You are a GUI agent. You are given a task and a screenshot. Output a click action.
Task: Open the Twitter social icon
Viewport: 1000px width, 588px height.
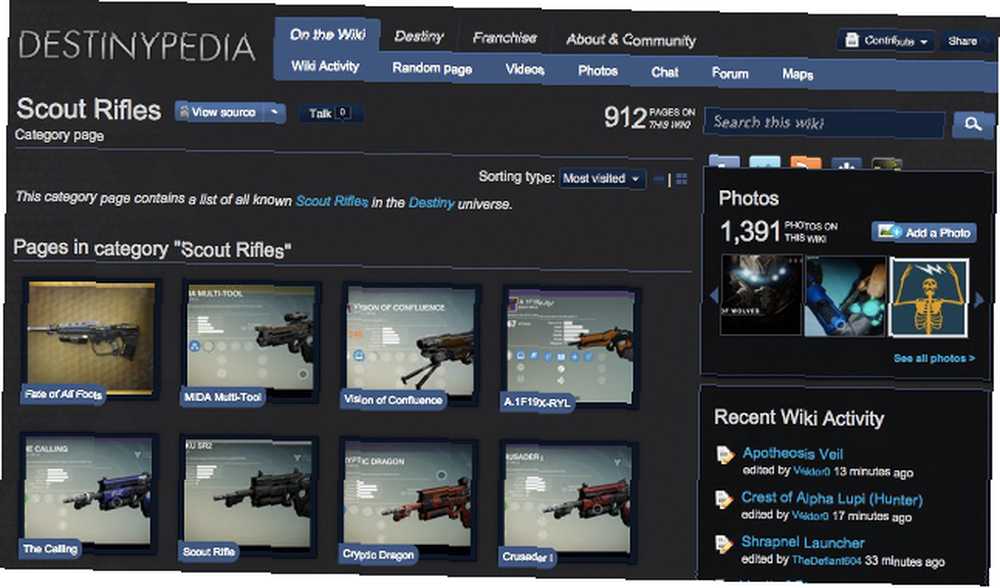(x=765, y=163)
